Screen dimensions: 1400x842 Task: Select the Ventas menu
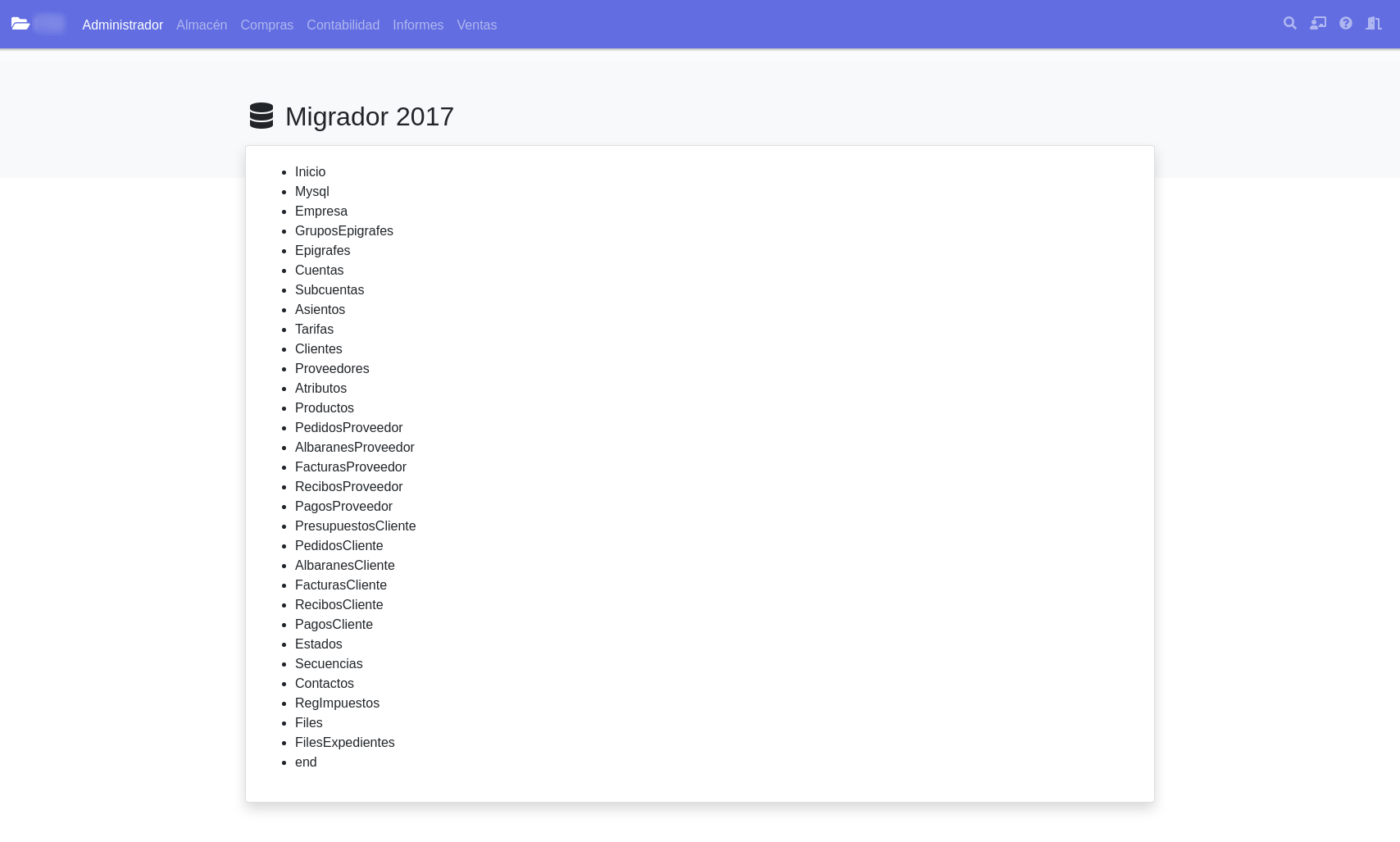(476, 25)
